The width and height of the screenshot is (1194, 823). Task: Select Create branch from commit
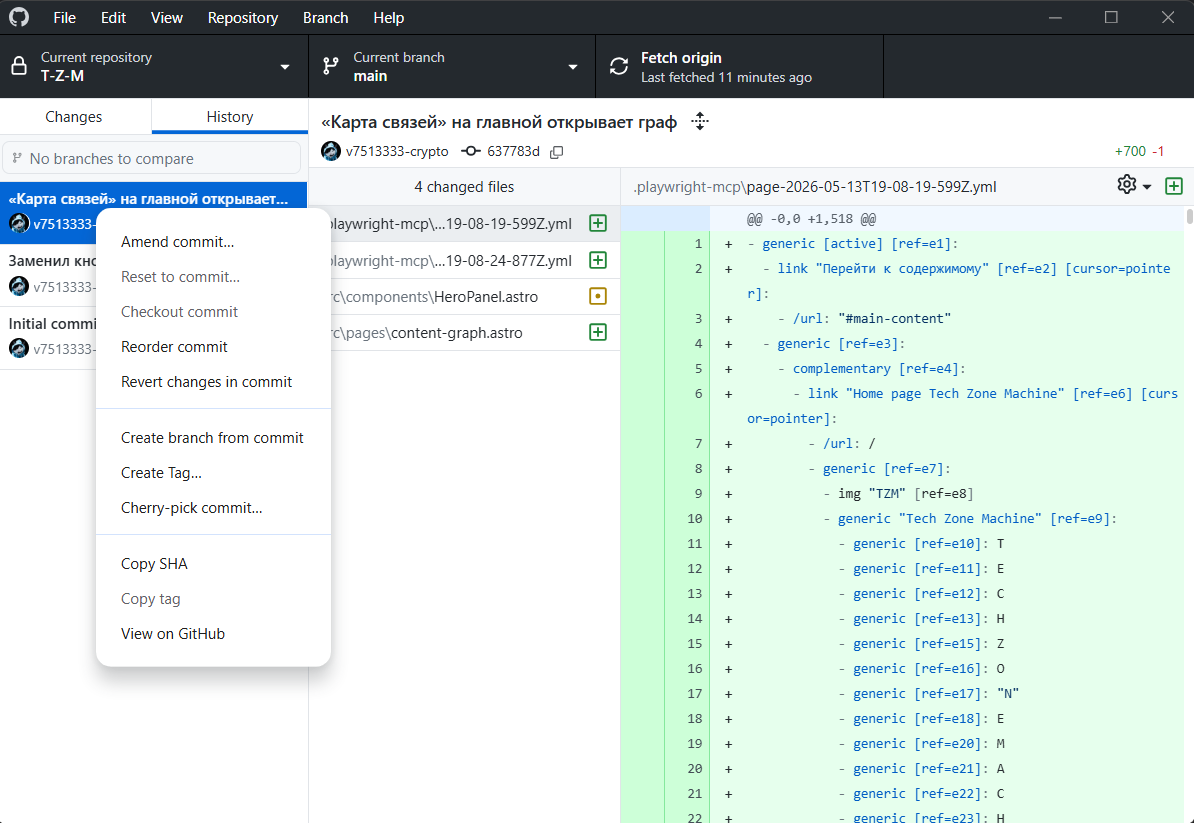point(213,438)
